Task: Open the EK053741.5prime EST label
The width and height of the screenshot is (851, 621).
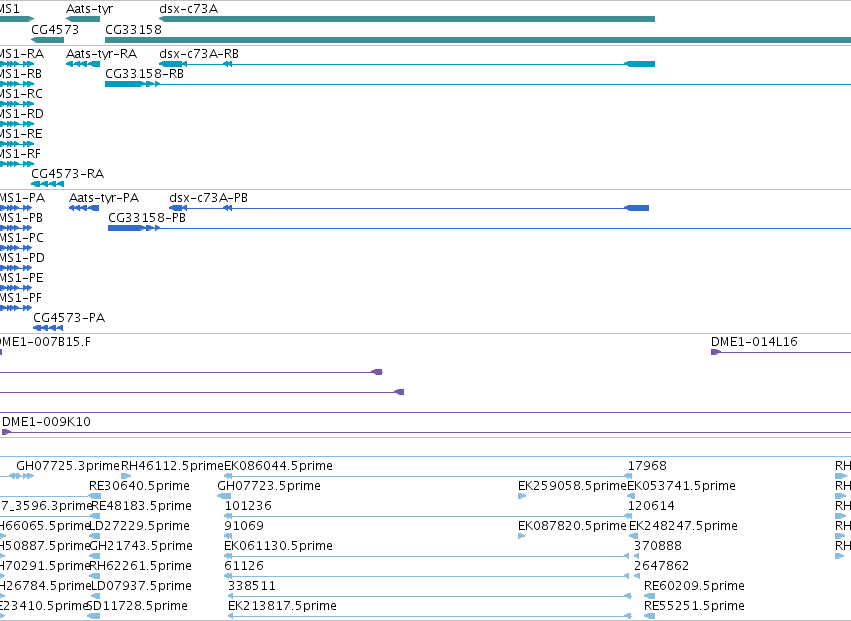Action: pos(682,486)
